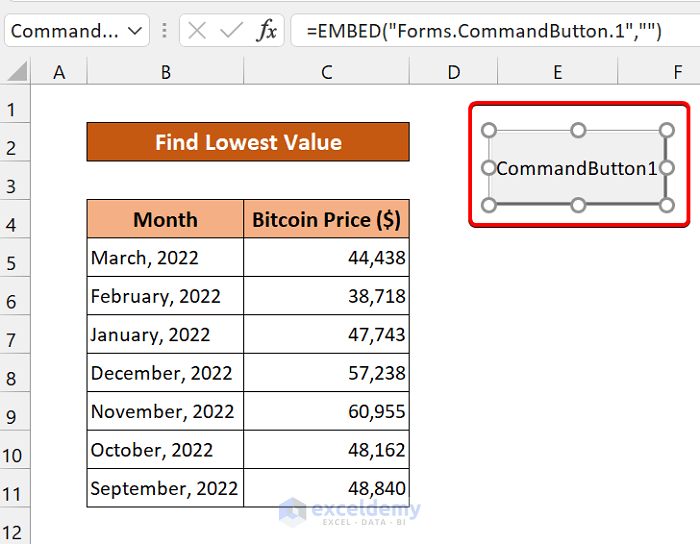Image resolution: width=700 pixels, height=544 pixels.
Task: Open the Name Box dropdown arrow
Action: pos(134,31)
